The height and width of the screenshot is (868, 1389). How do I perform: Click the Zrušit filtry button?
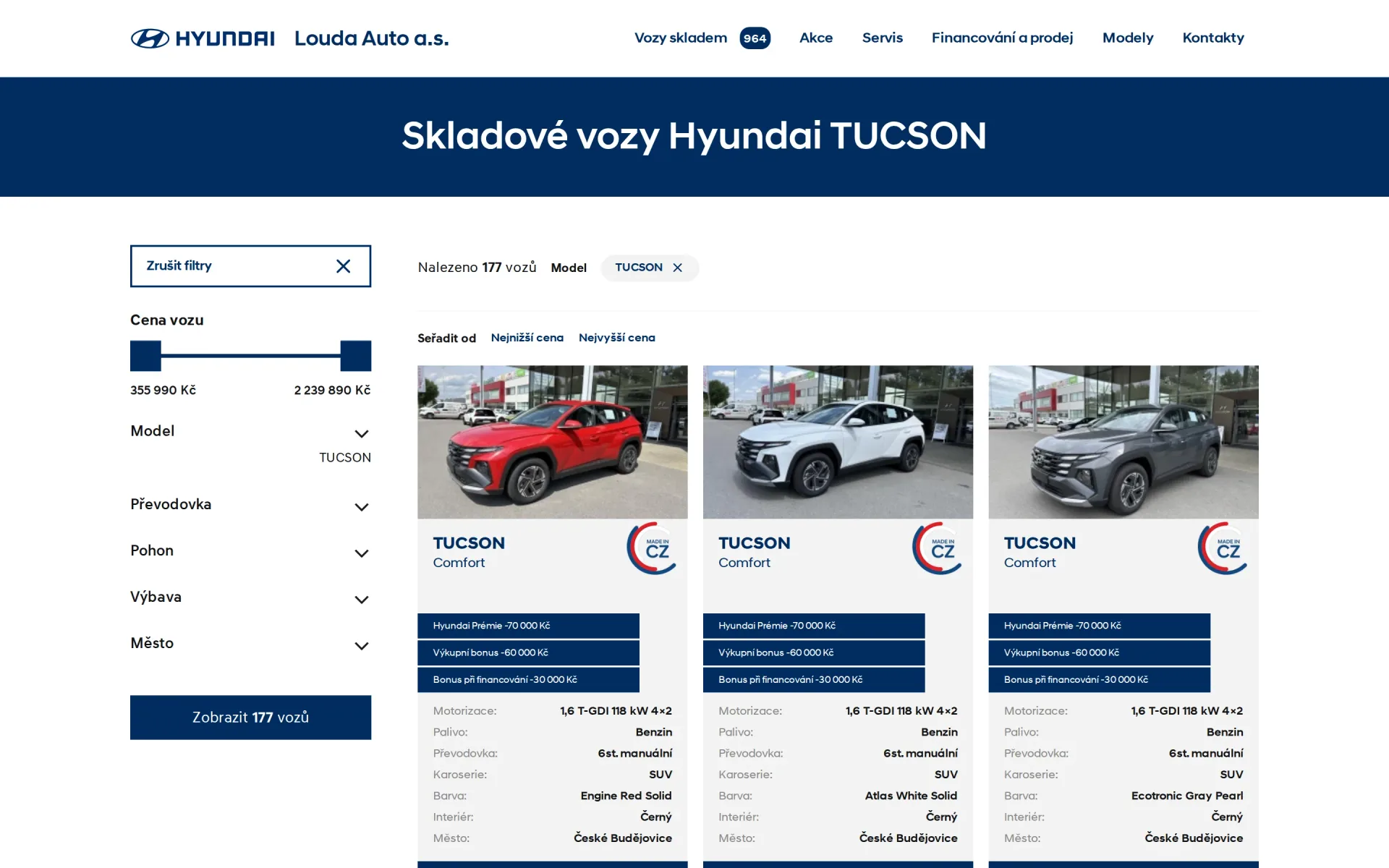click(x=250, y=266)
